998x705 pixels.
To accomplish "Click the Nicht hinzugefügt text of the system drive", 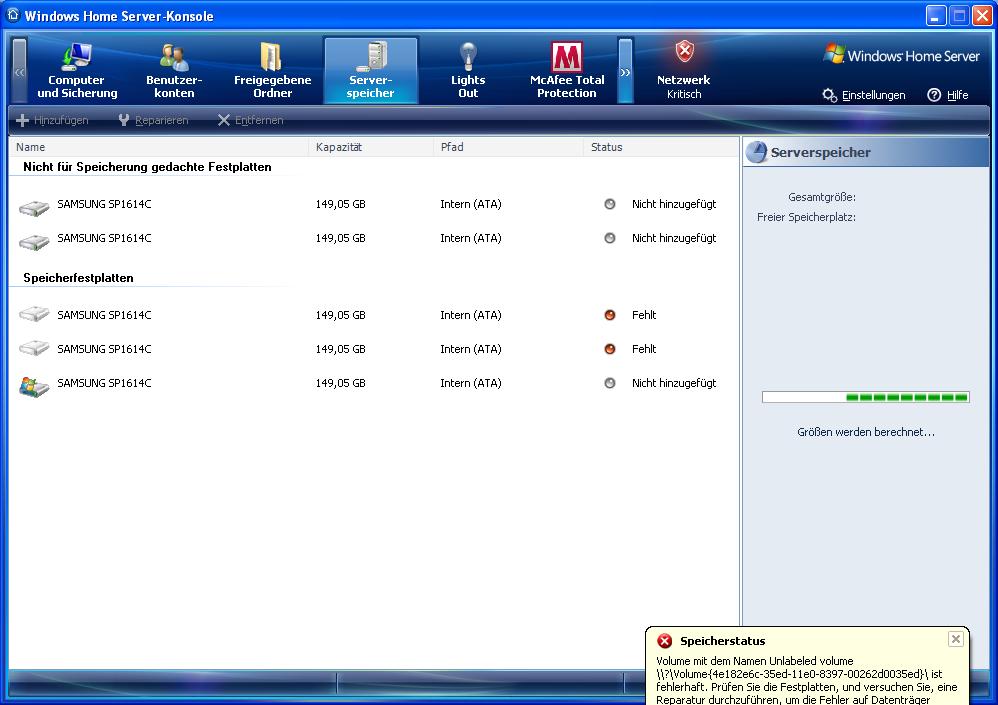I will 674,383.
